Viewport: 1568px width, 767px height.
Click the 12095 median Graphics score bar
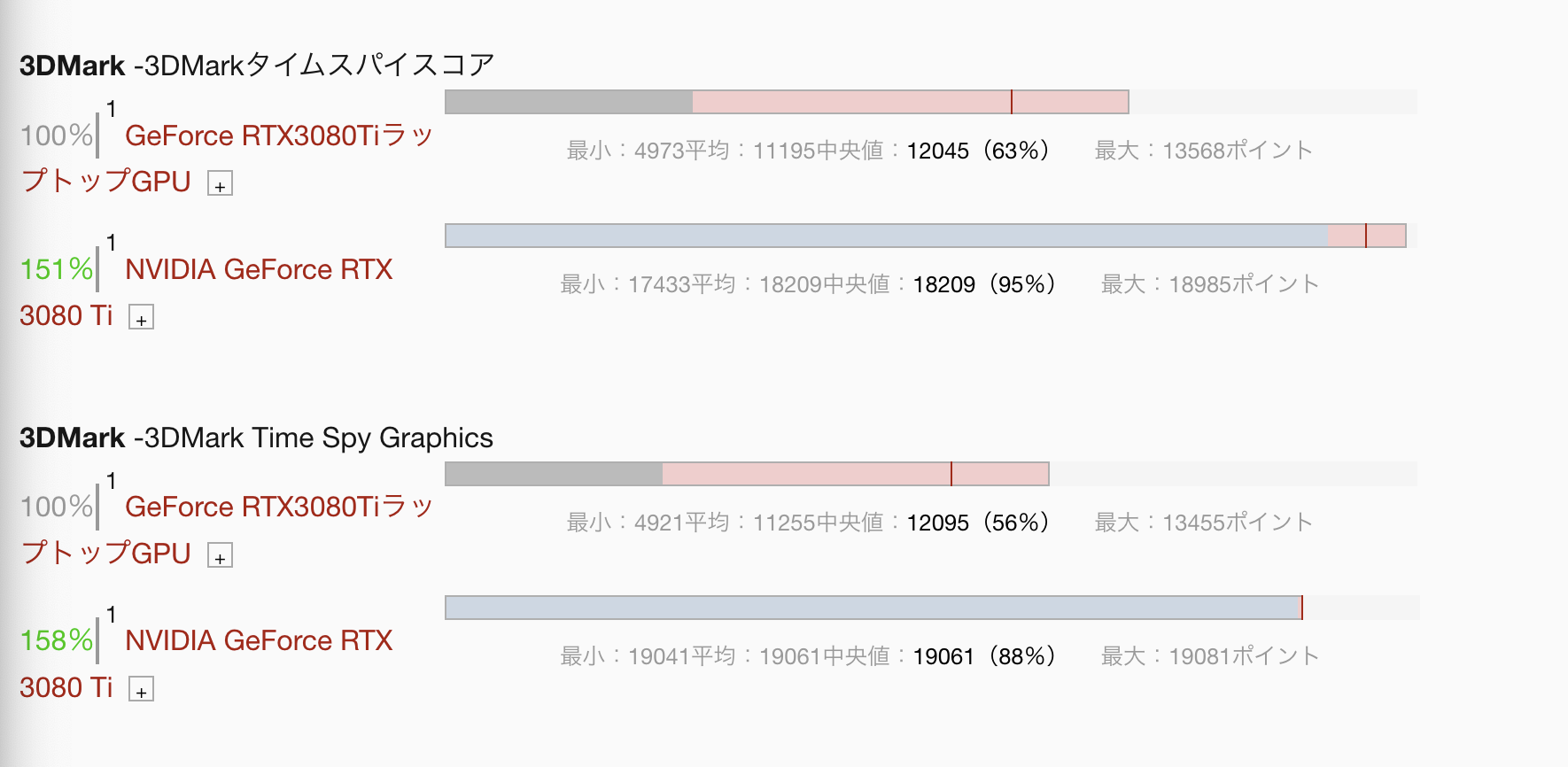click(747, 474)
